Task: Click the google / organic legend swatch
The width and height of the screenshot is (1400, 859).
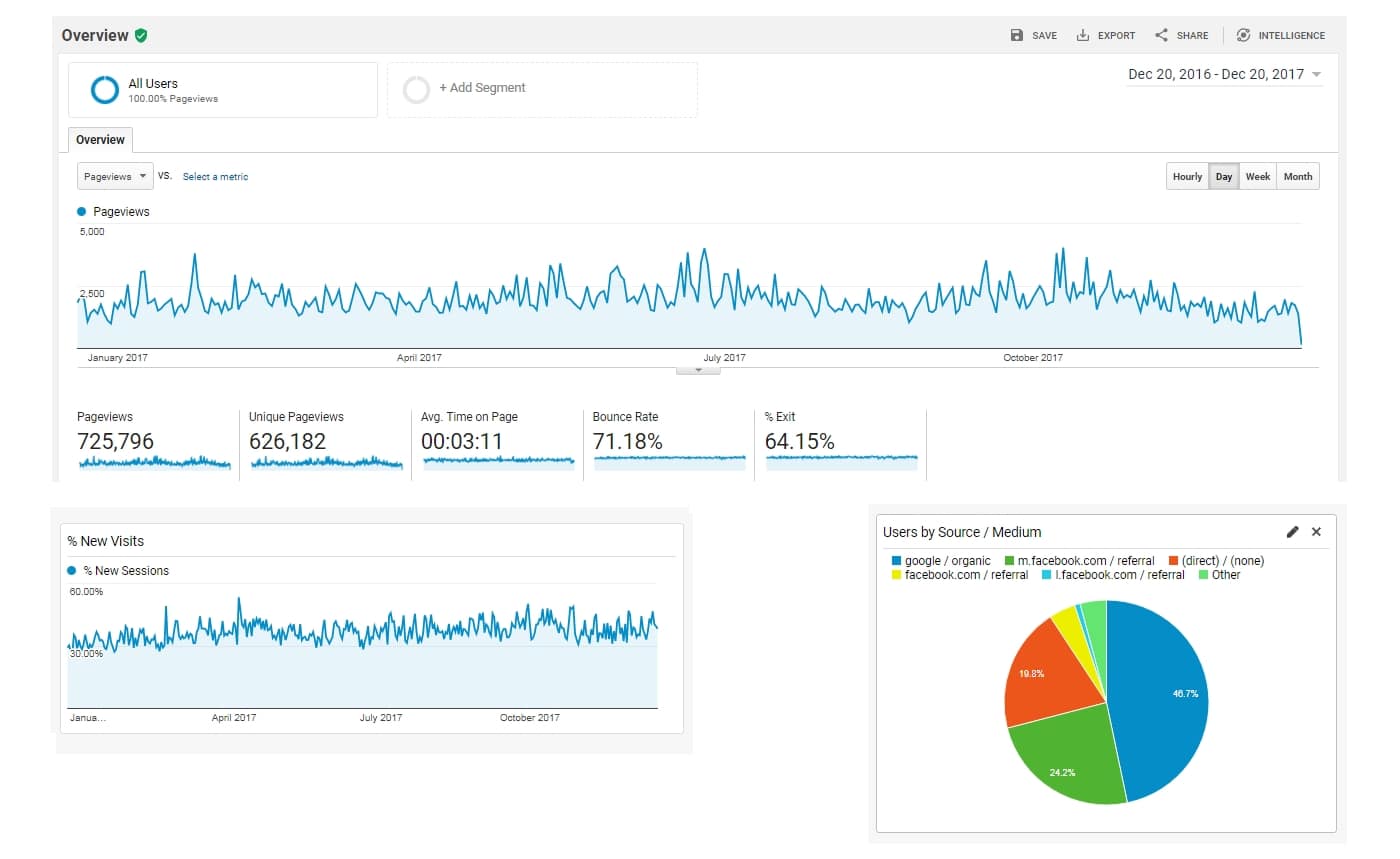Action: 896,561
